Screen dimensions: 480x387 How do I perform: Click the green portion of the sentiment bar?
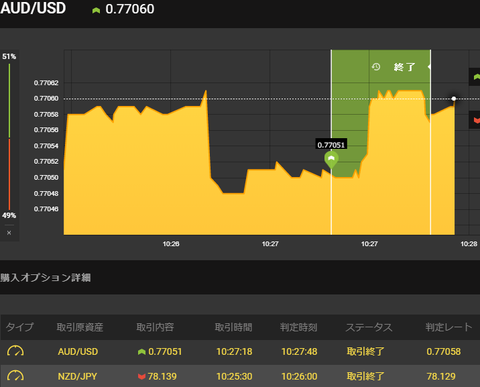[9, 100]
